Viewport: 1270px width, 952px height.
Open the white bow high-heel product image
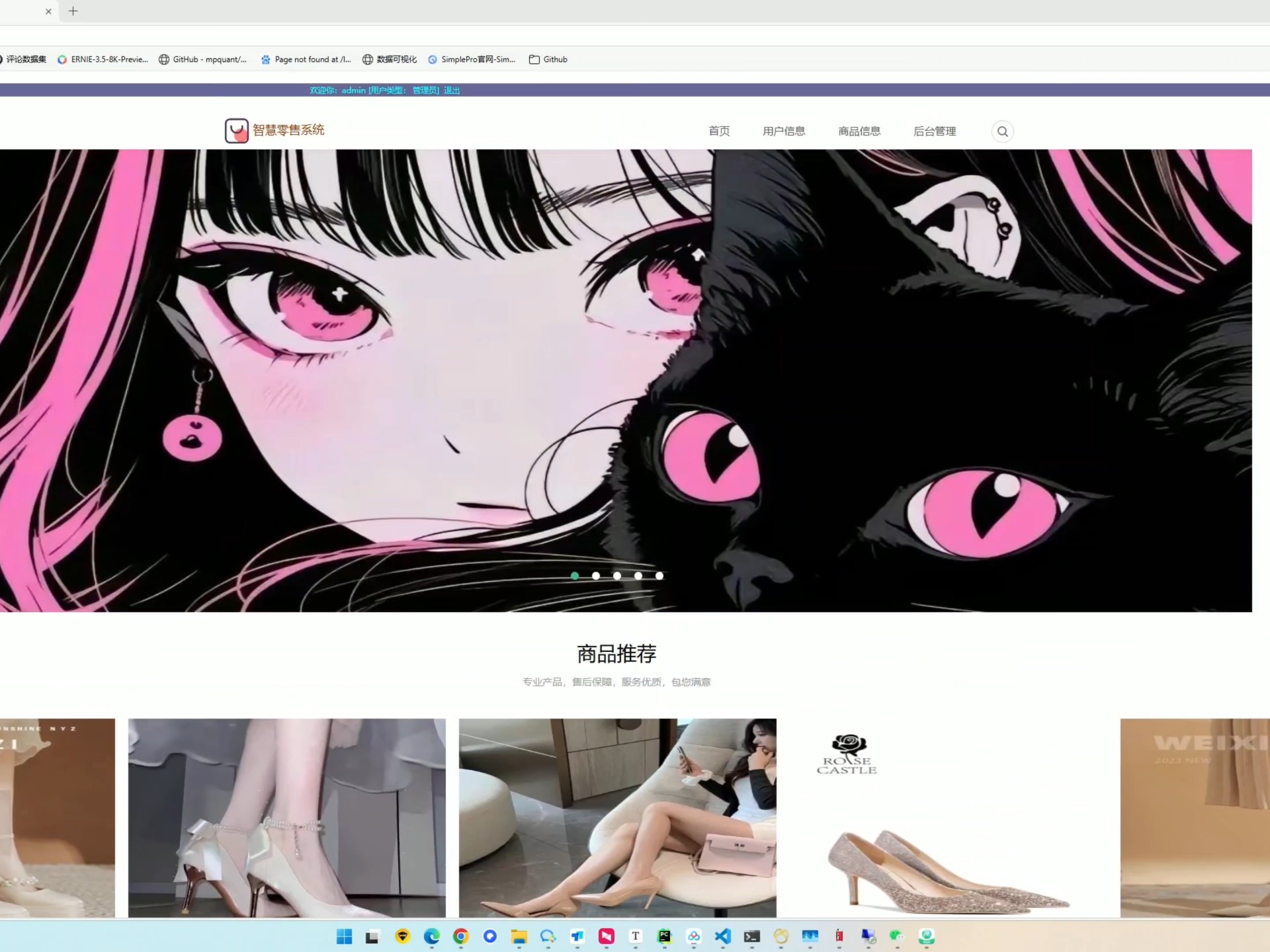pos(287,818)
